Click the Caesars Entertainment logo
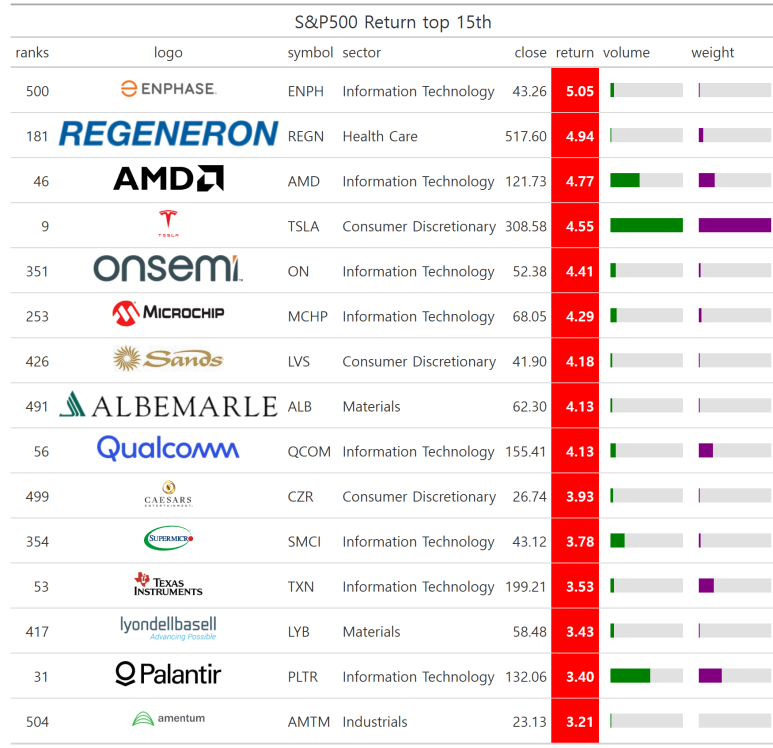The height and width of the screenshot is (748, 773). point(168,494)
